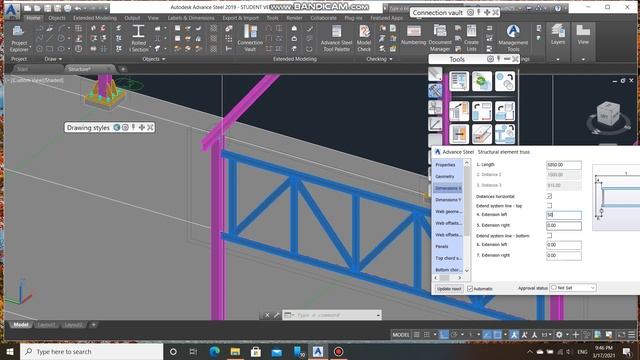Select Dimensions Y in the truss dialog list
The height and width of the screenshot is (360, 640).
coord(448,200)
